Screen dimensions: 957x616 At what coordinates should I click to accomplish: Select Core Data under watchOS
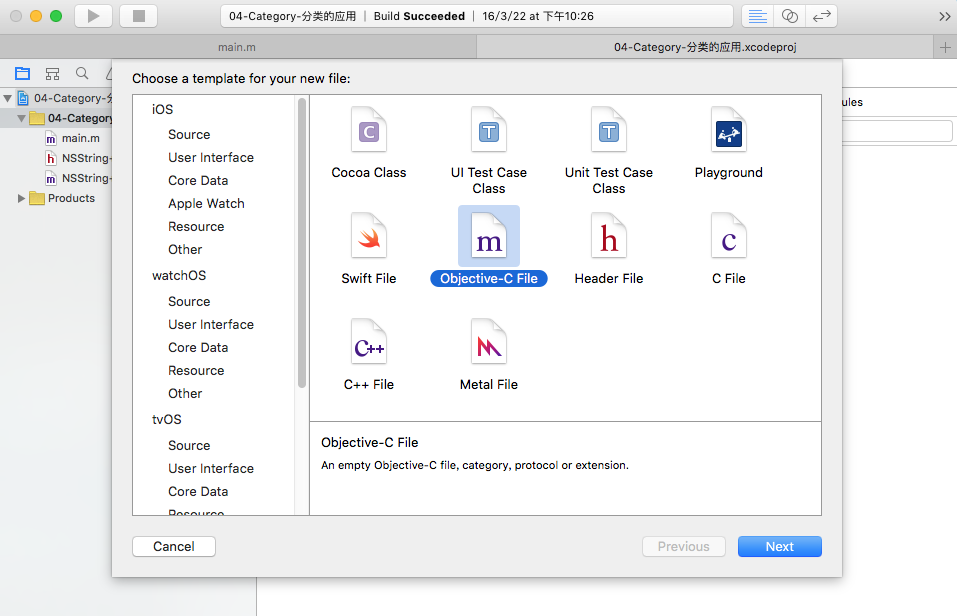[x=198, y=347]
